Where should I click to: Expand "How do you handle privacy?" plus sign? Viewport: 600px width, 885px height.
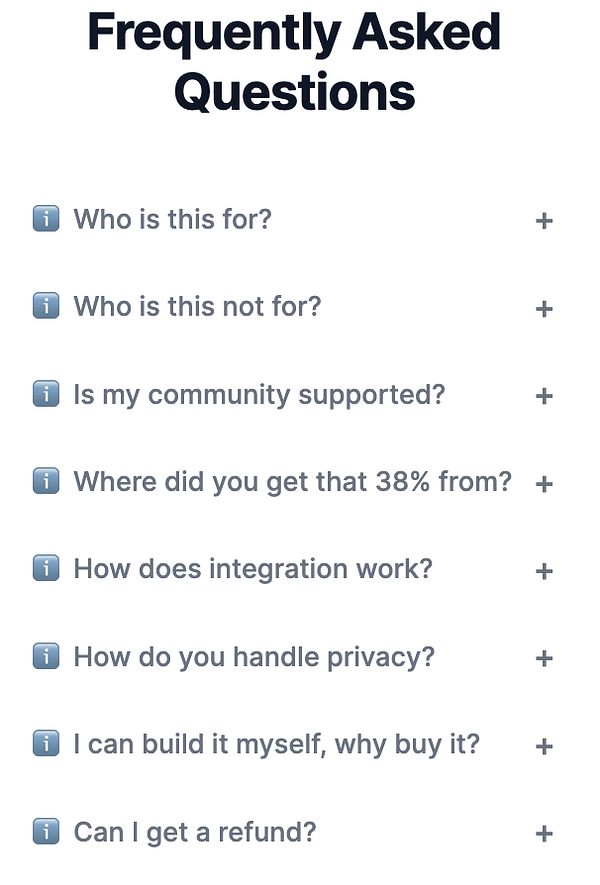(544, 659)
